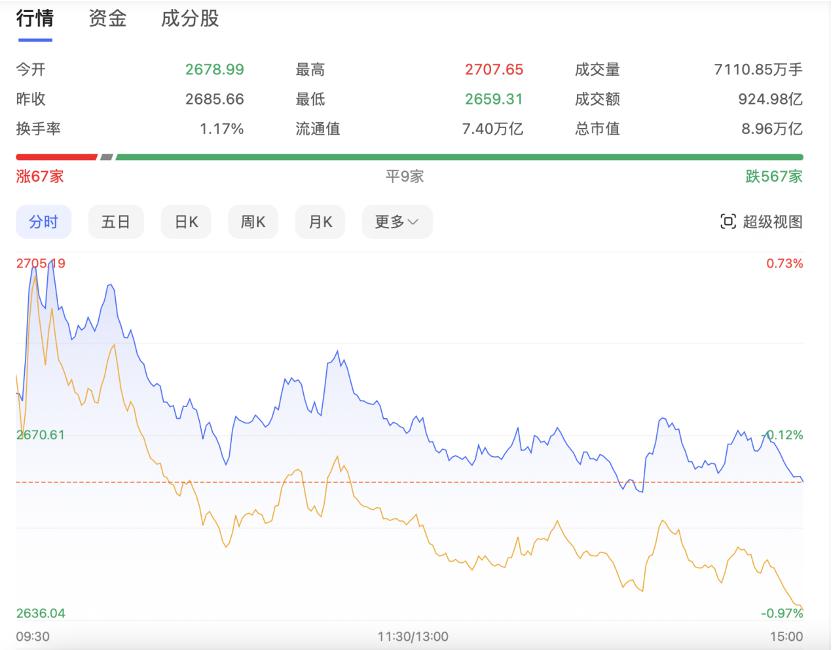Open the 成分股 tab
Screen dimensions: 832x650
tap(190, 18)
